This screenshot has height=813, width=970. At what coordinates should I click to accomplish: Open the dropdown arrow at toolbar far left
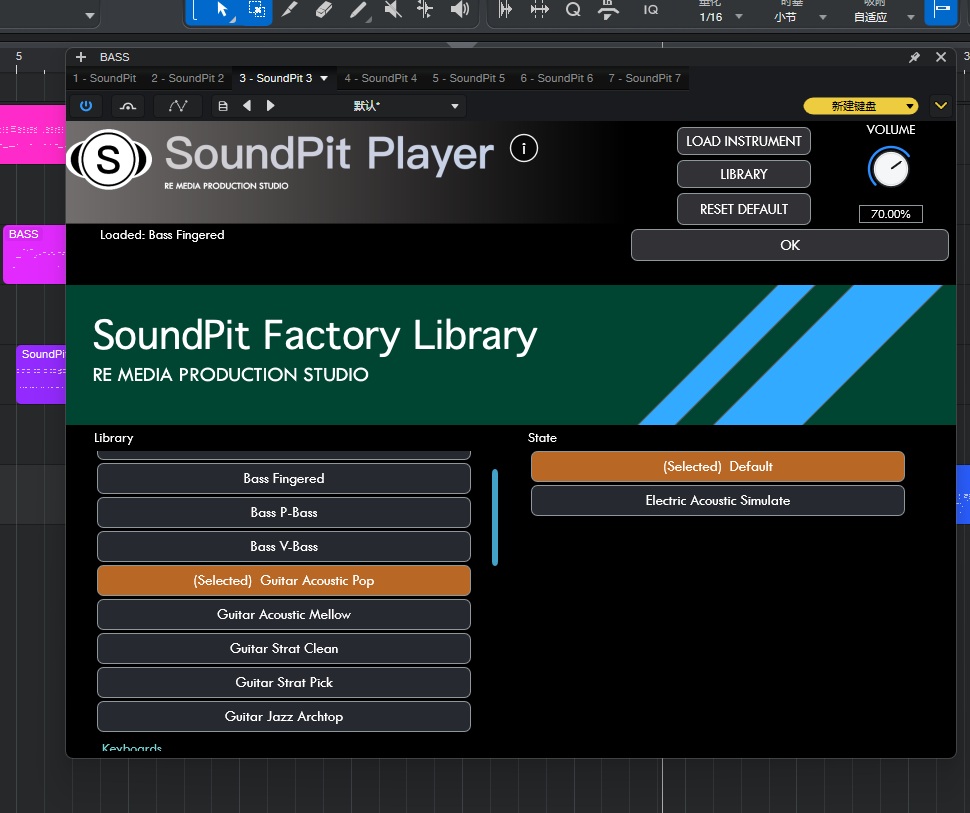click(x=90, y=15)
